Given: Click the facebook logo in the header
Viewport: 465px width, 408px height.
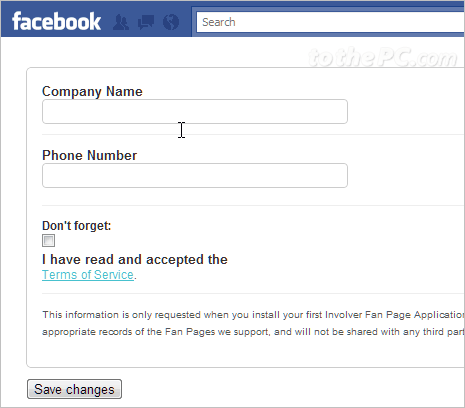Looking at the screenshot, I should 56,21.
